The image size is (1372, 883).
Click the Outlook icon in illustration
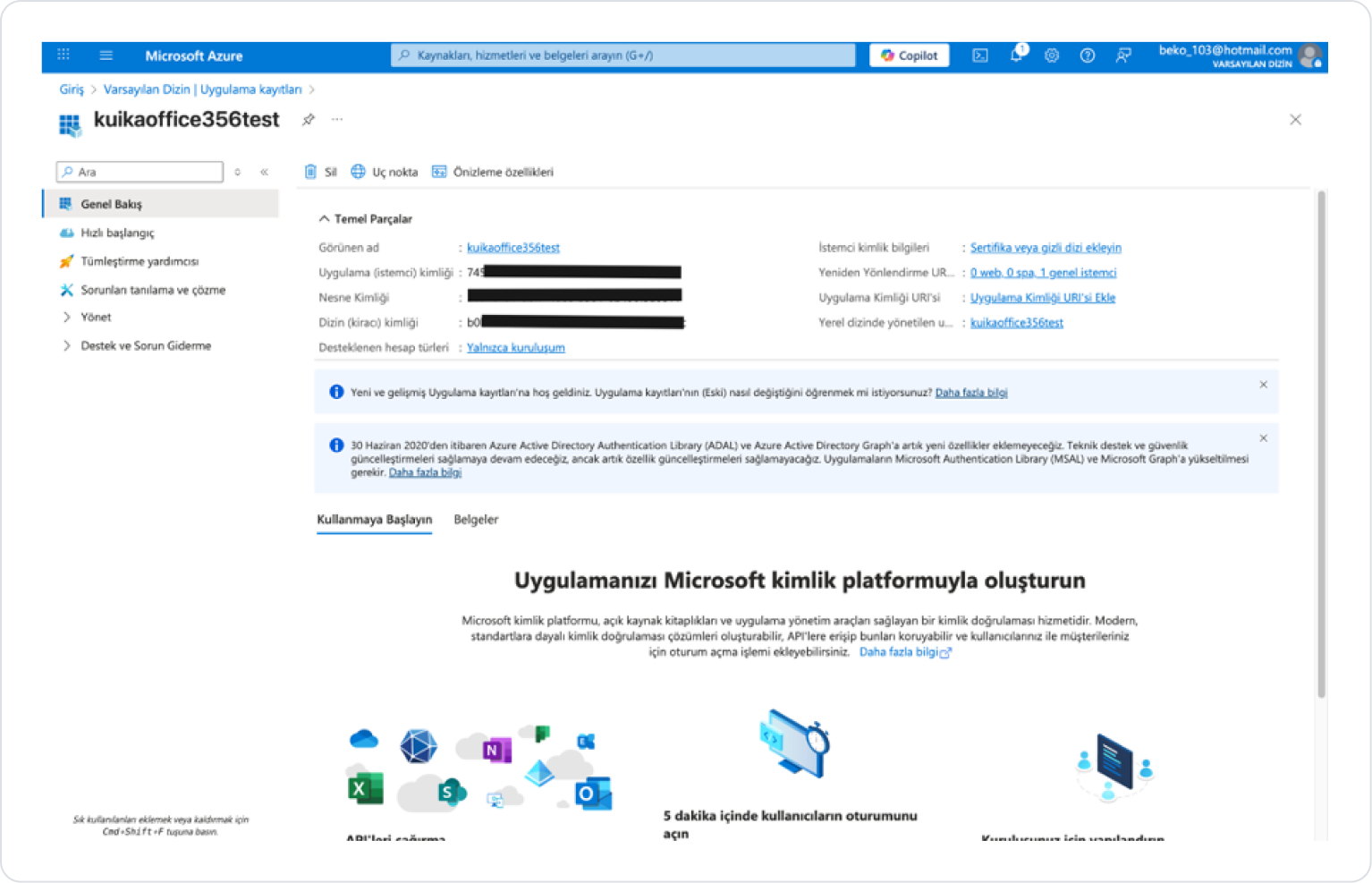(594, 794)
